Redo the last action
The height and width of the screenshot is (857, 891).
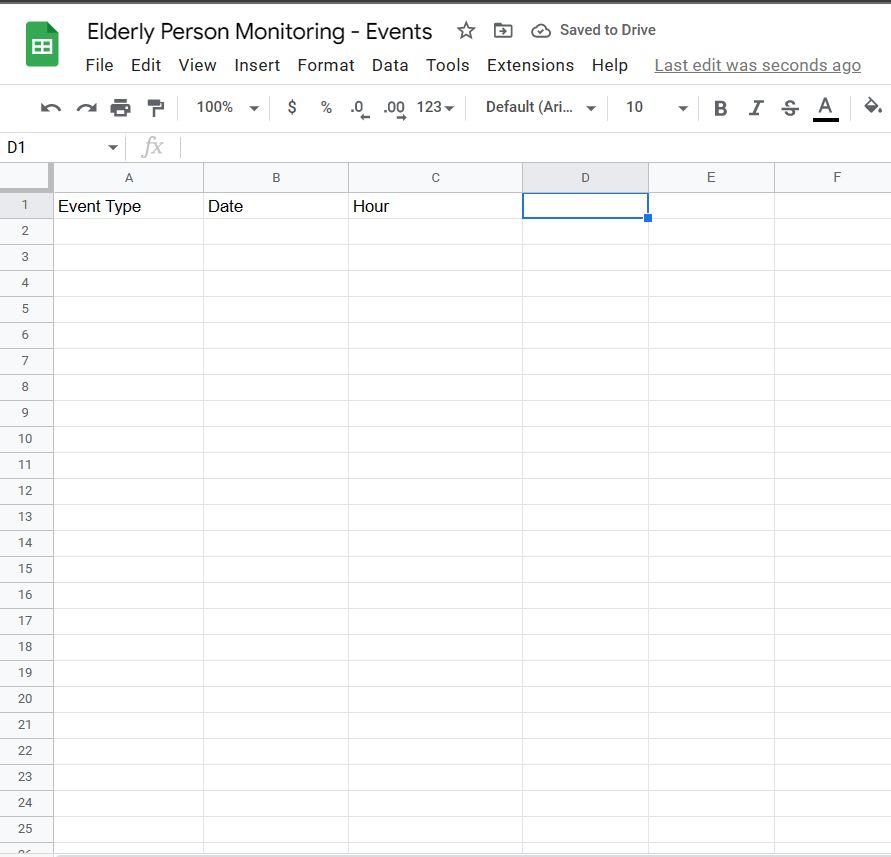tap(86, 107)
